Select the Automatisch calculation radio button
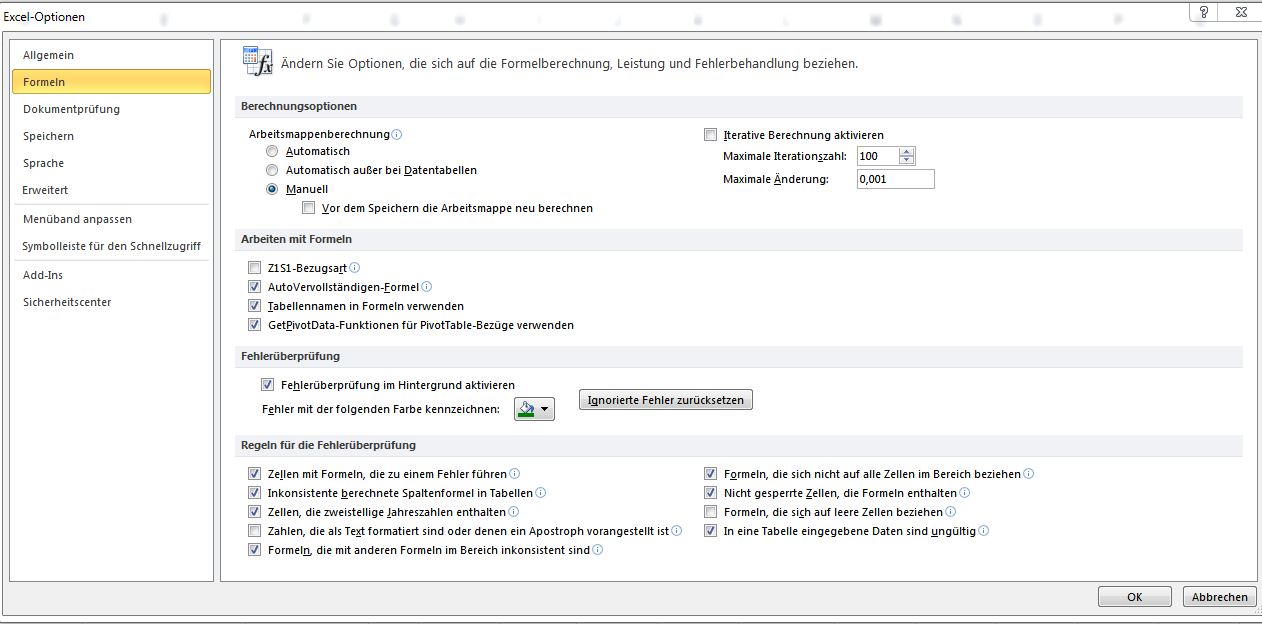1262x624 pixels. point(272,151)
